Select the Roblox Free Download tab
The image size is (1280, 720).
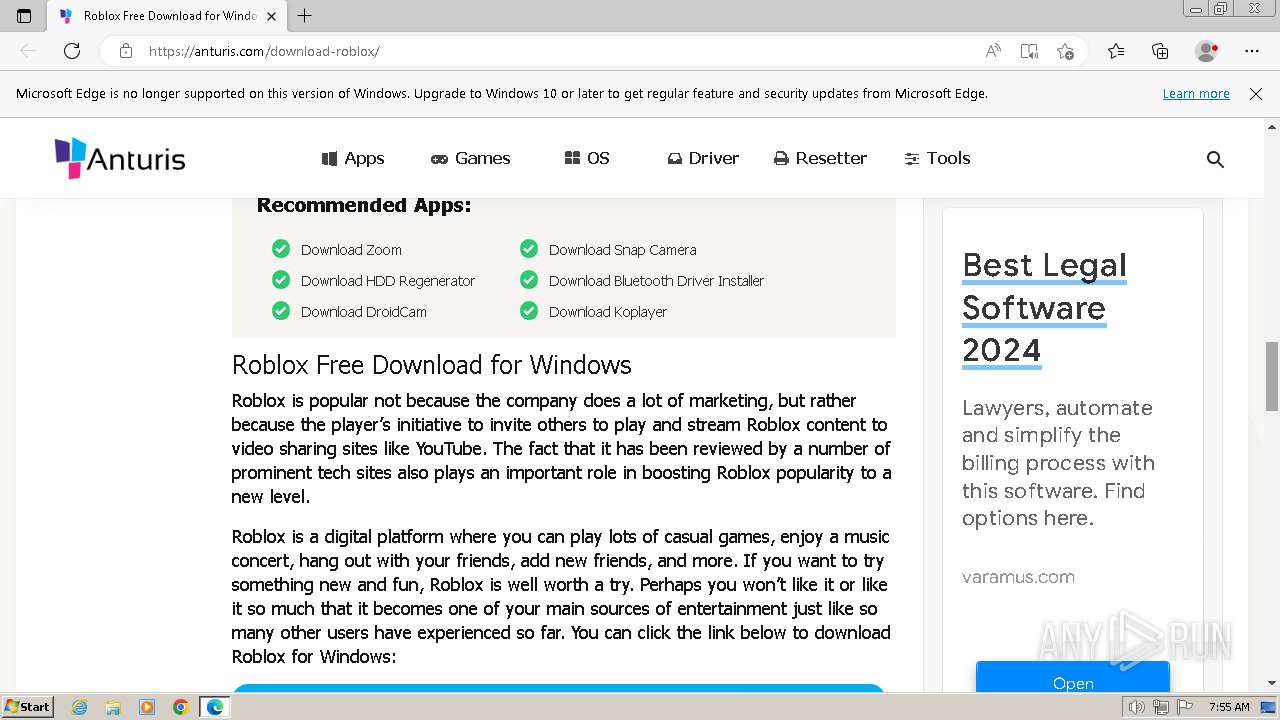[167, 16]
